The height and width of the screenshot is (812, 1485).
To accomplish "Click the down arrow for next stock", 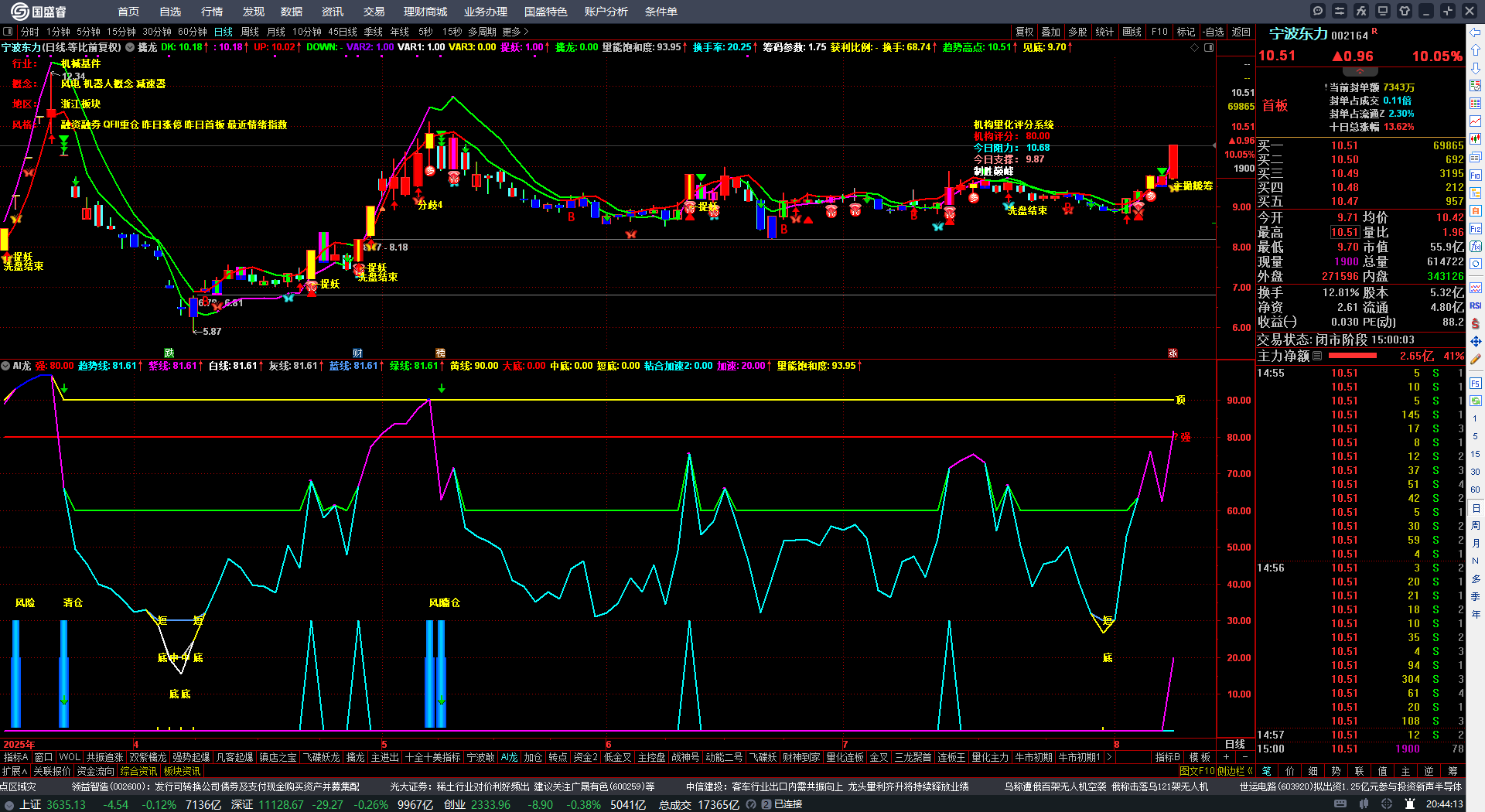I will pyautogui.click(x=1476, y=68).
